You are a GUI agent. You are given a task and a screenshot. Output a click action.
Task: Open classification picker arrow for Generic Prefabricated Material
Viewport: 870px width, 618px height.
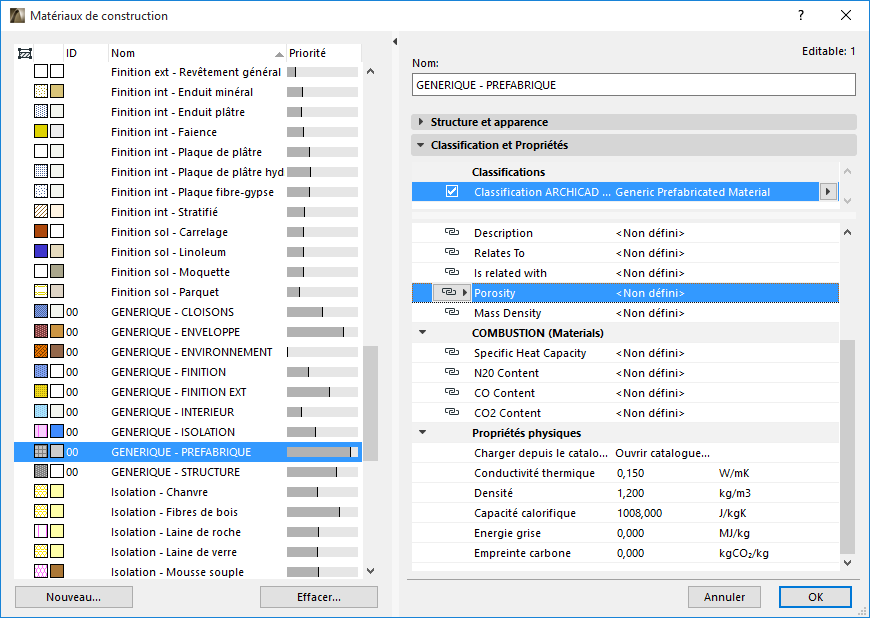click(x=828, y=192)
